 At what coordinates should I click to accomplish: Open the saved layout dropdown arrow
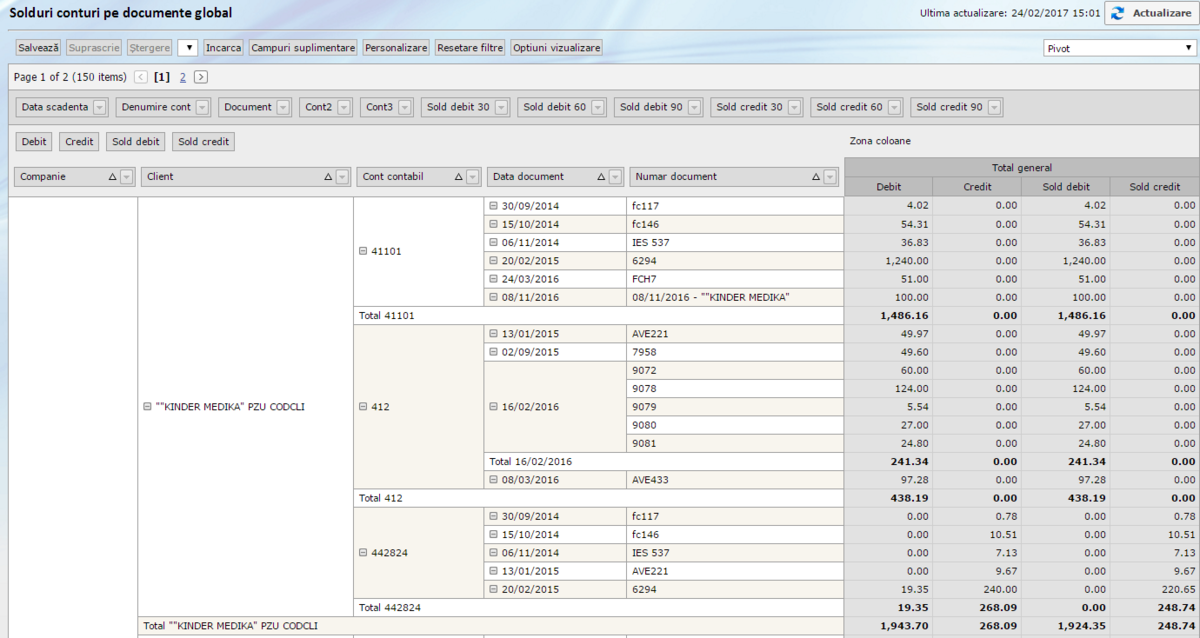188,48
